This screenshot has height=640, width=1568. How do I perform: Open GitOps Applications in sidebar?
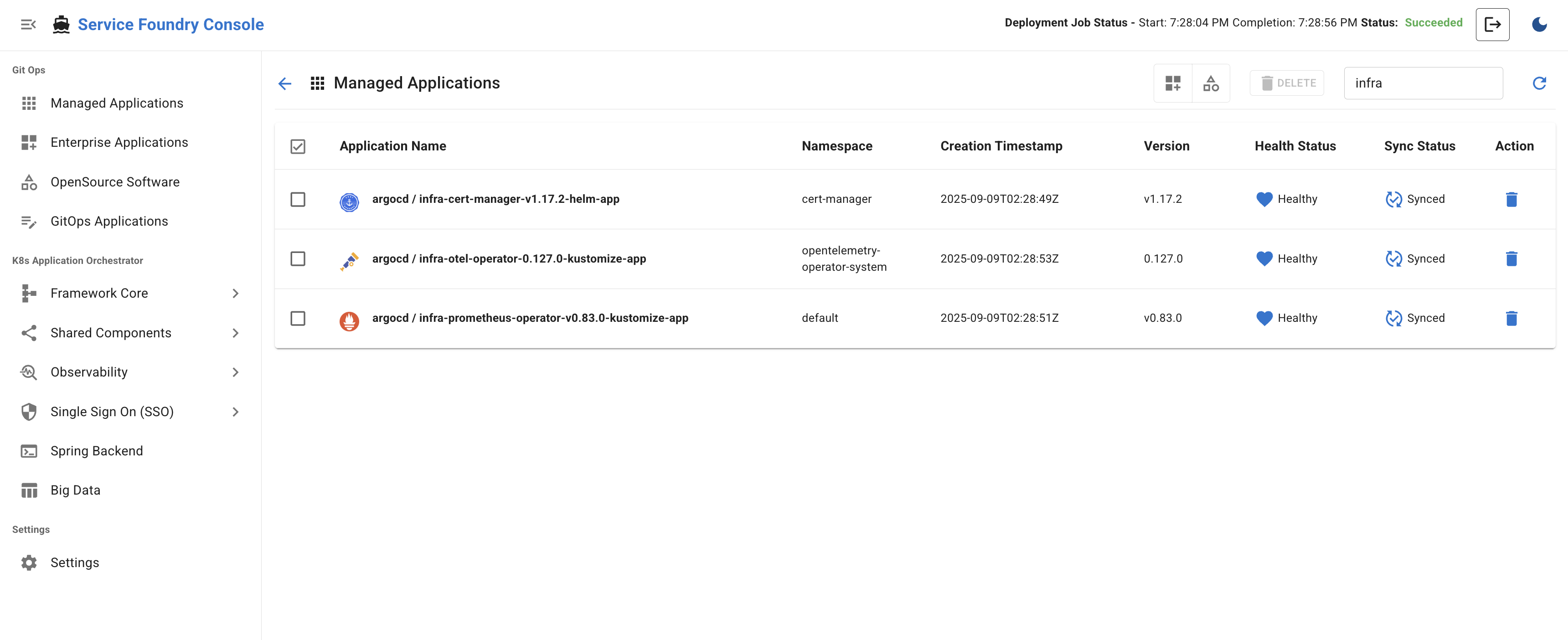point(130,222)
